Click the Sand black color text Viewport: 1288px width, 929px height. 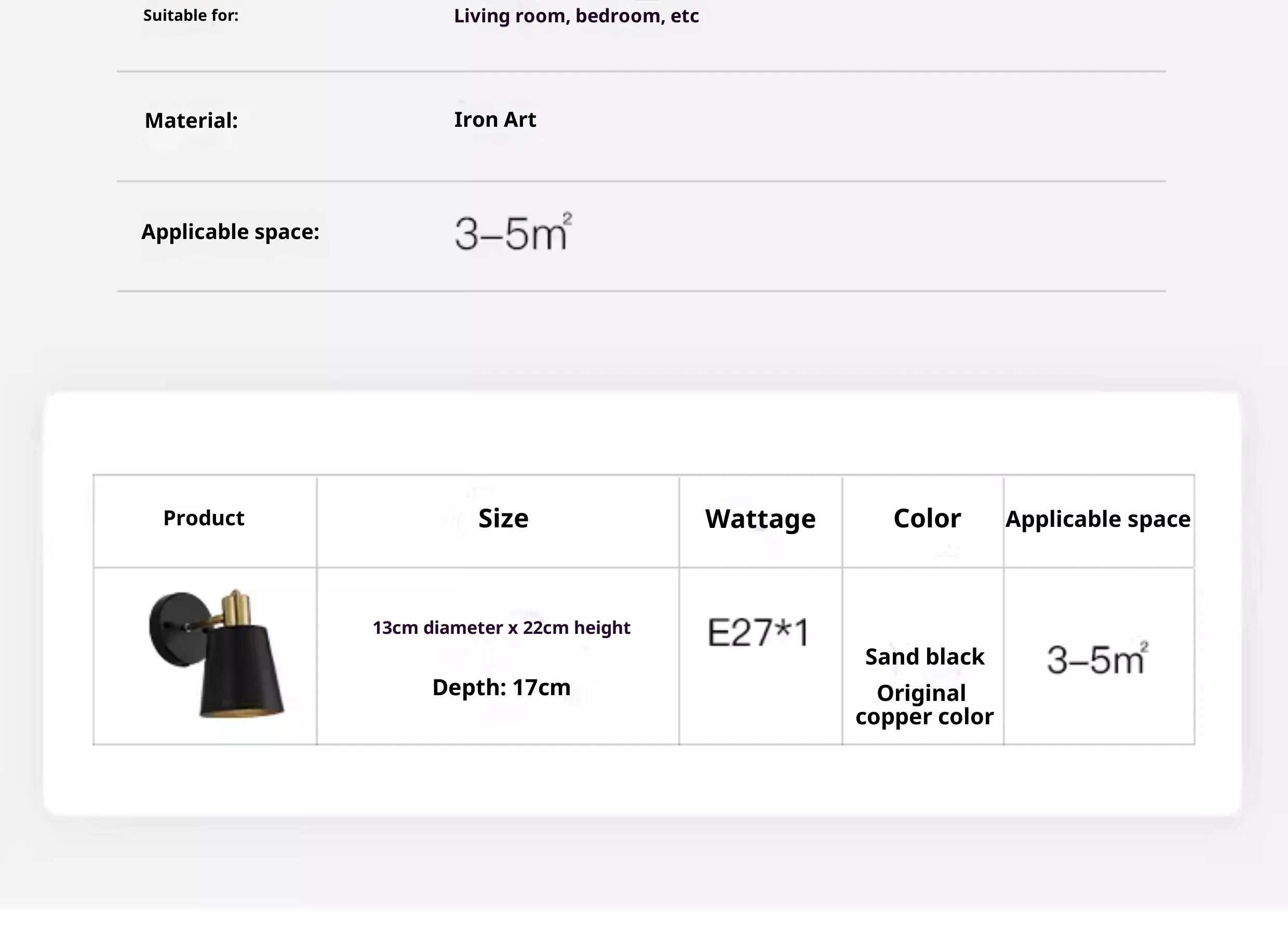(x=924, y=657)
